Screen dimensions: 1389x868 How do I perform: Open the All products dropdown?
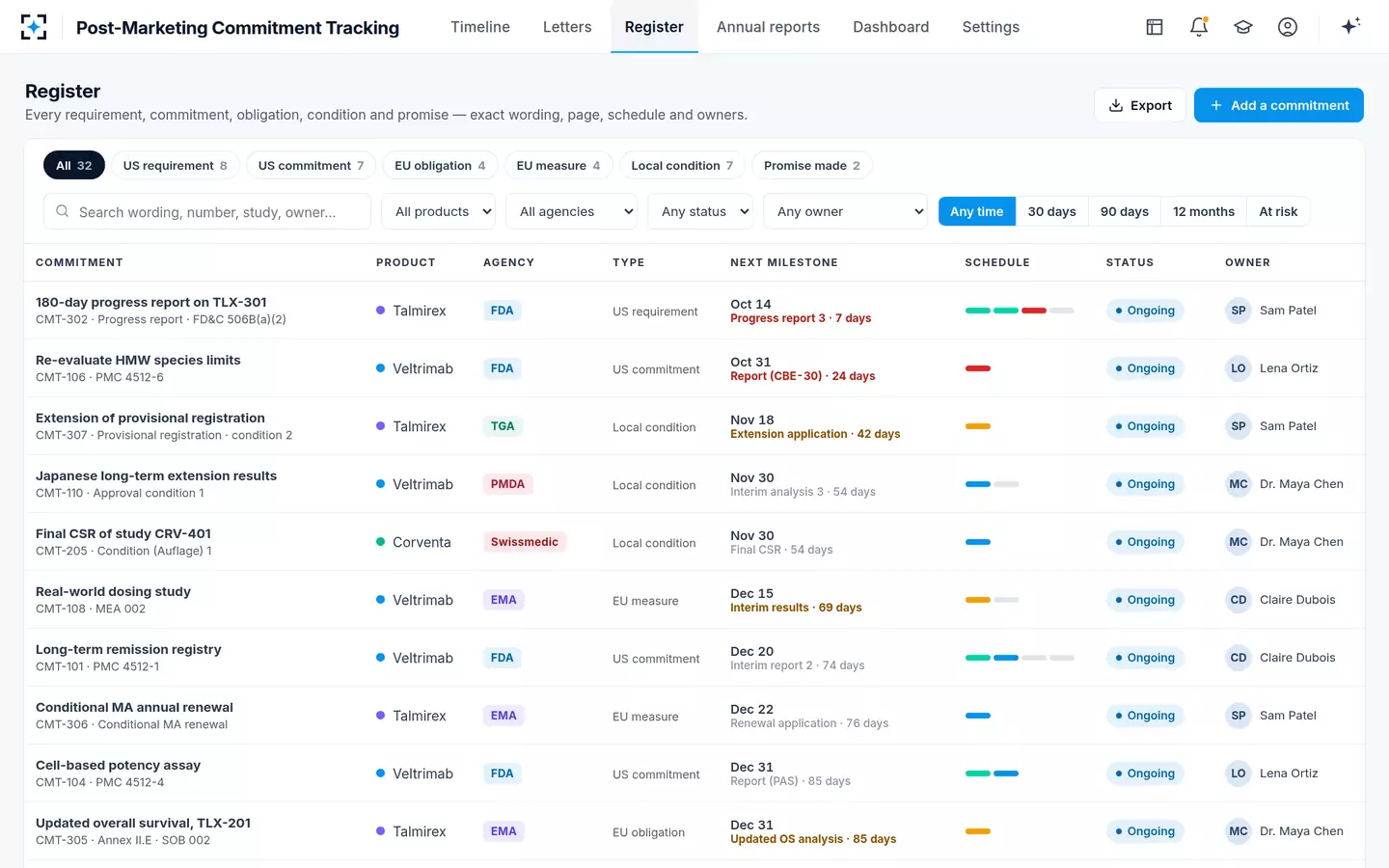[x=439, y=211]
